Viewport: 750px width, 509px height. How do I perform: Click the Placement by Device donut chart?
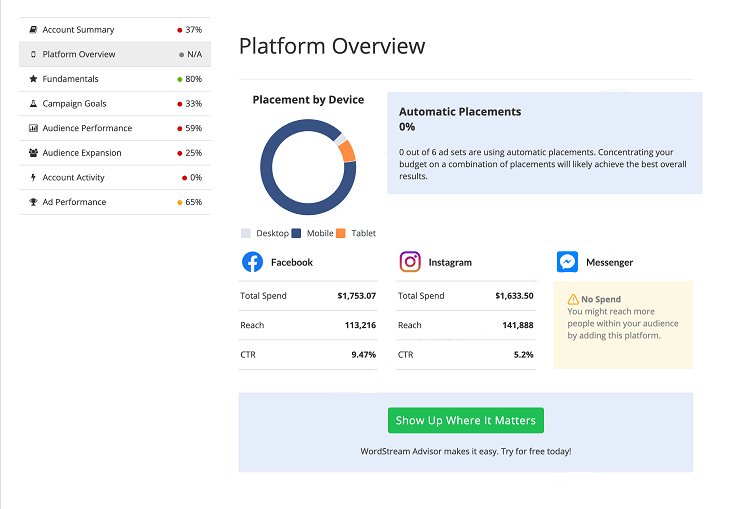[x=308, y=167]
